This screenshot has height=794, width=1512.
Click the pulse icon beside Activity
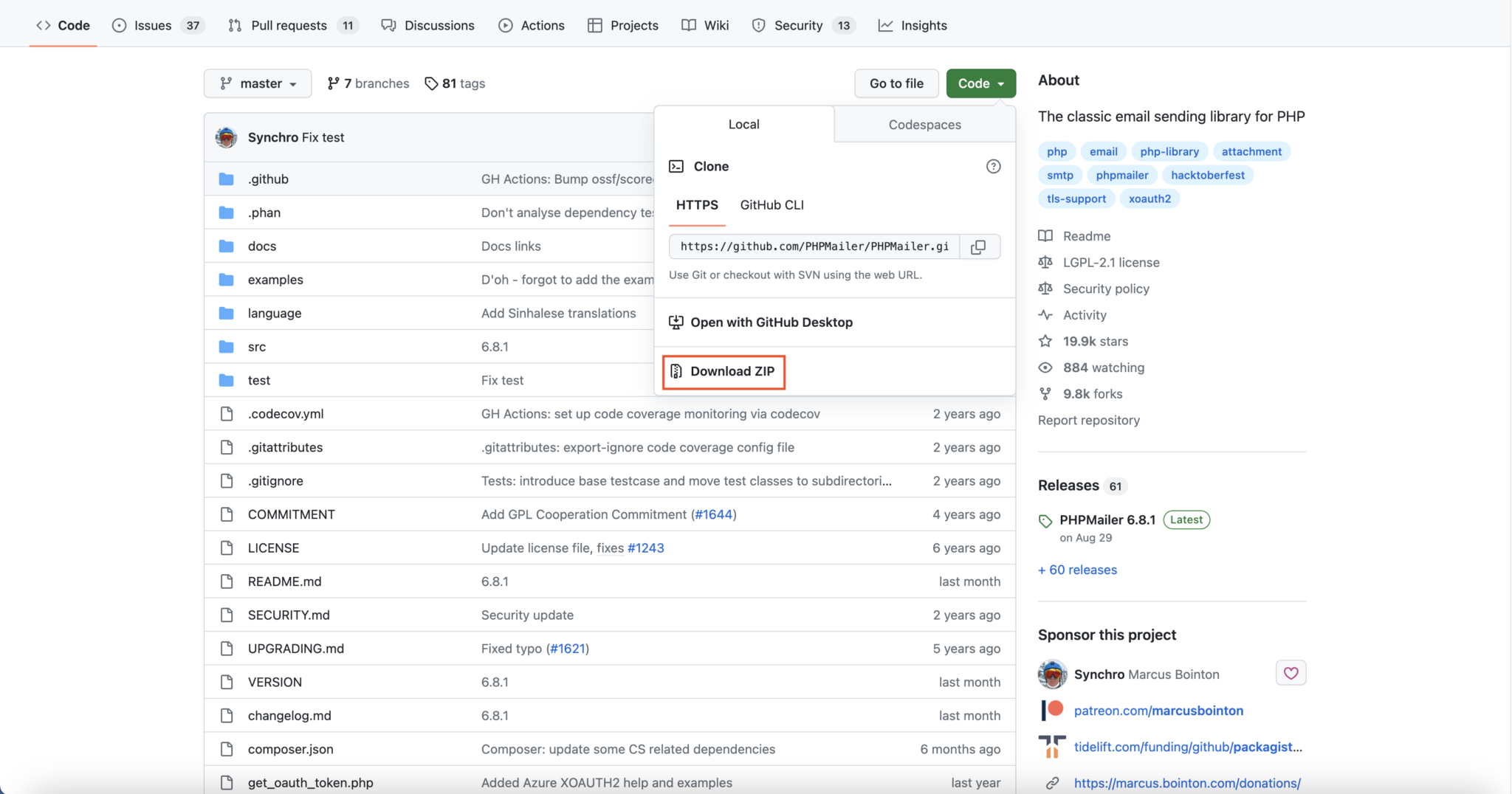point(1046,314)
